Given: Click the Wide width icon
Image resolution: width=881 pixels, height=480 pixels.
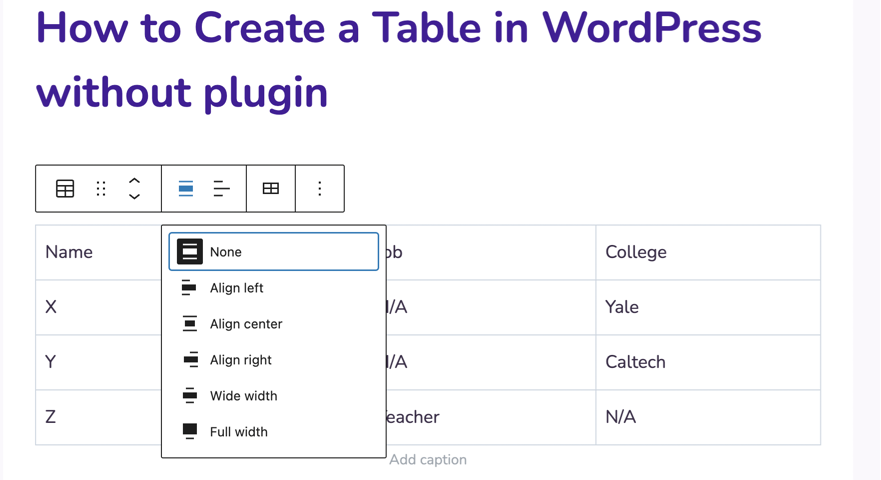Looking at the screenshot, I should tap(190, 396).
